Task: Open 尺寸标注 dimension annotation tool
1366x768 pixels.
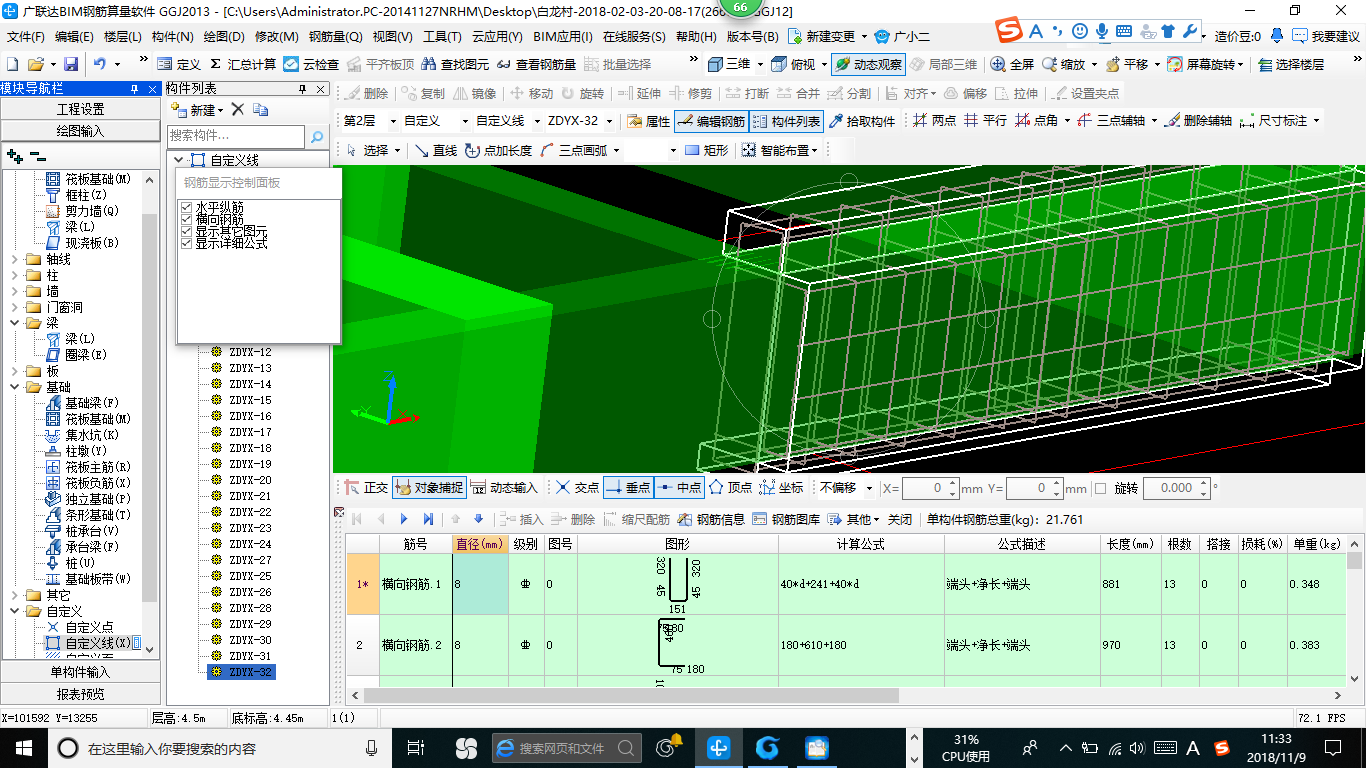Action: [x=1273, y=121]
